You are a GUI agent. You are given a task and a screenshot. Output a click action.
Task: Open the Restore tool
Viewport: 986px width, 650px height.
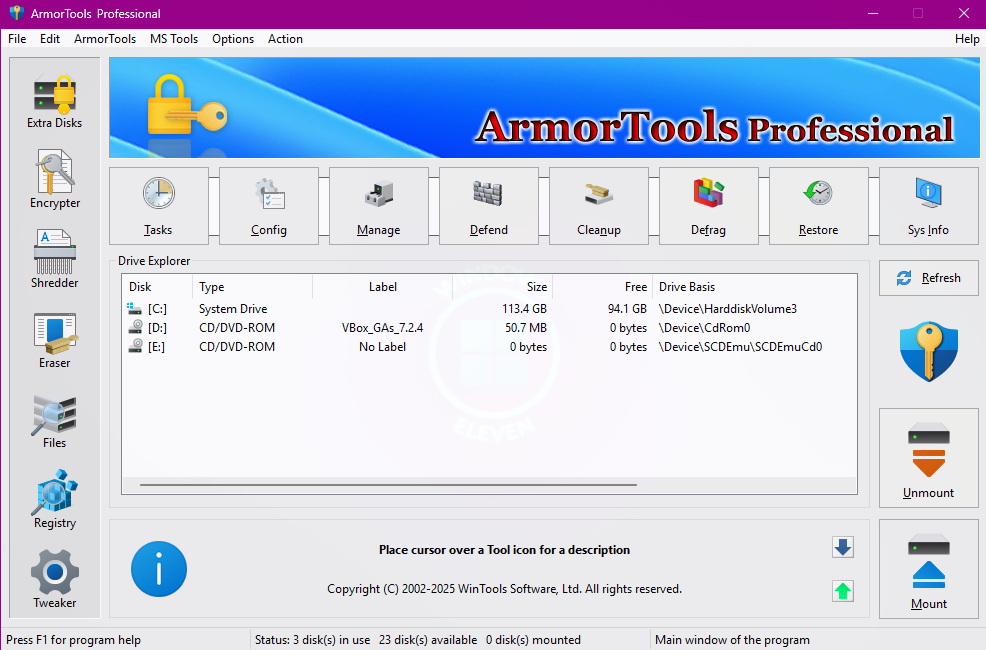pos(819,206)
